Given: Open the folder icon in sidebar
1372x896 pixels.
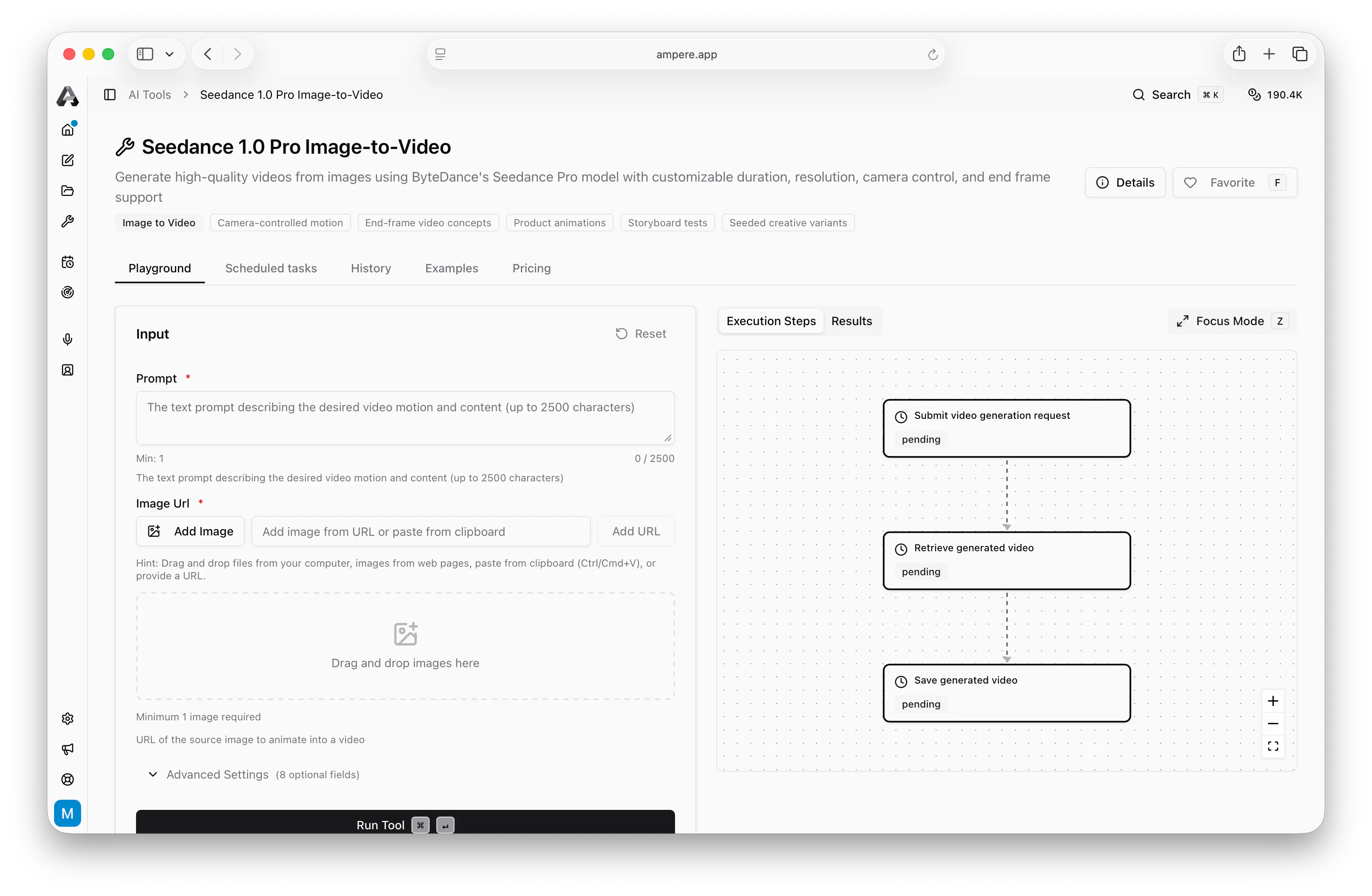Looking at the screenshot, I should coord(68,191).
